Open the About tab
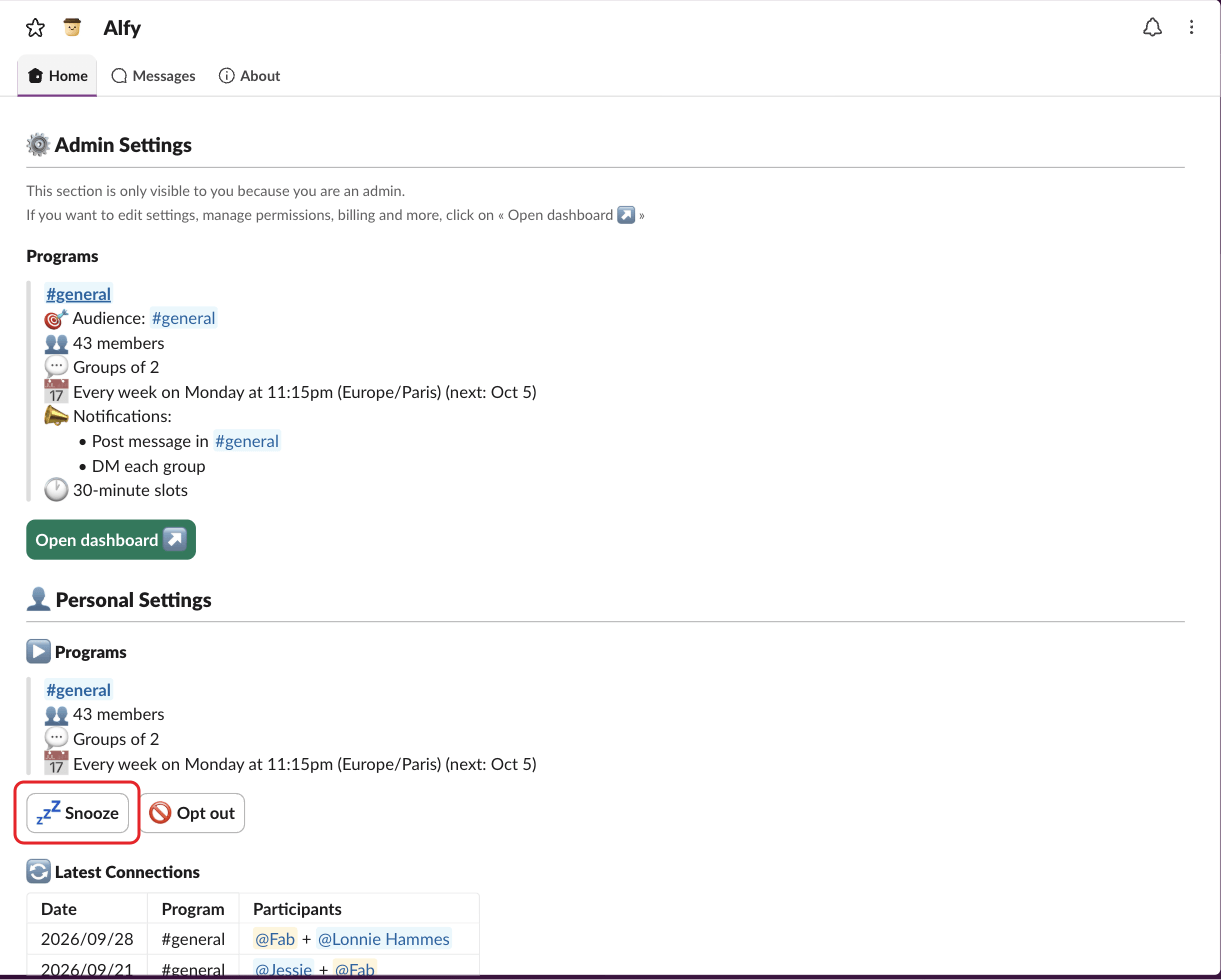Image resolution: width=1221 pixels, height=980 pixels. (x=249, y=76)
